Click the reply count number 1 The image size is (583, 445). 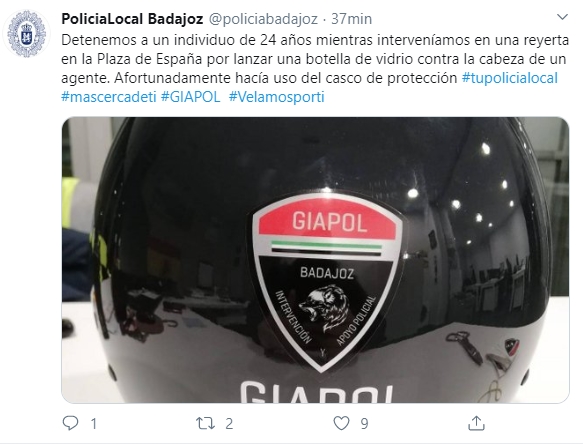[94, 423]
